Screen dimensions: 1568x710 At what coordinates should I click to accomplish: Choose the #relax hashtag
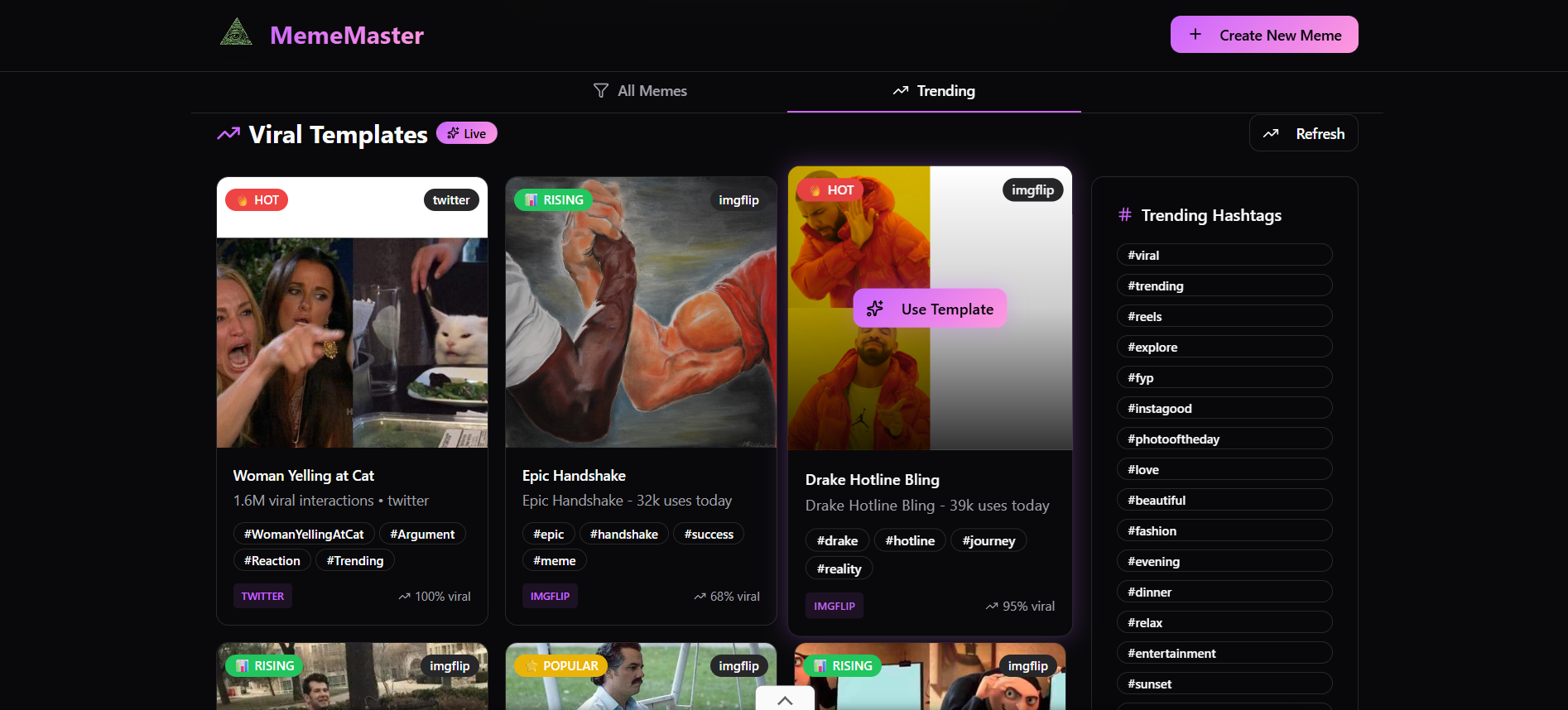(1224, 622)
